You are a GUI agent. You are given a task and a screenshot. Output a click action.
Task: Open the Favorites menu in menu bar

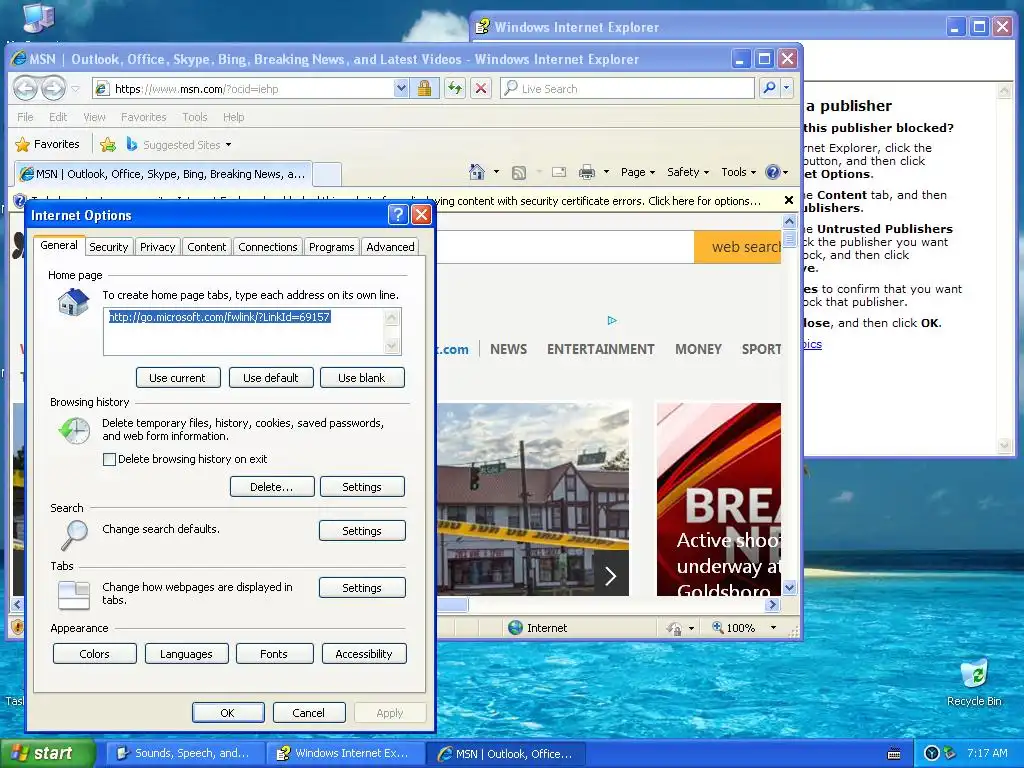[144, 117]
